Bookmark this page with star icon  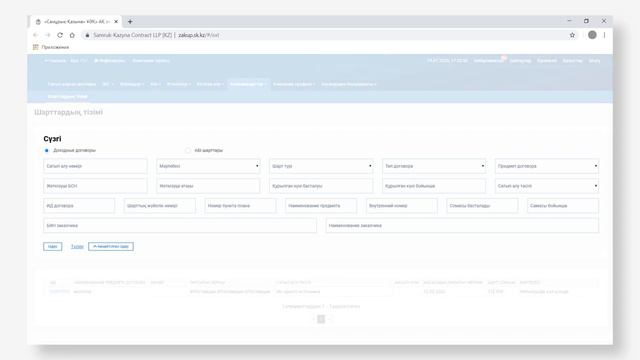click(572, 35)
